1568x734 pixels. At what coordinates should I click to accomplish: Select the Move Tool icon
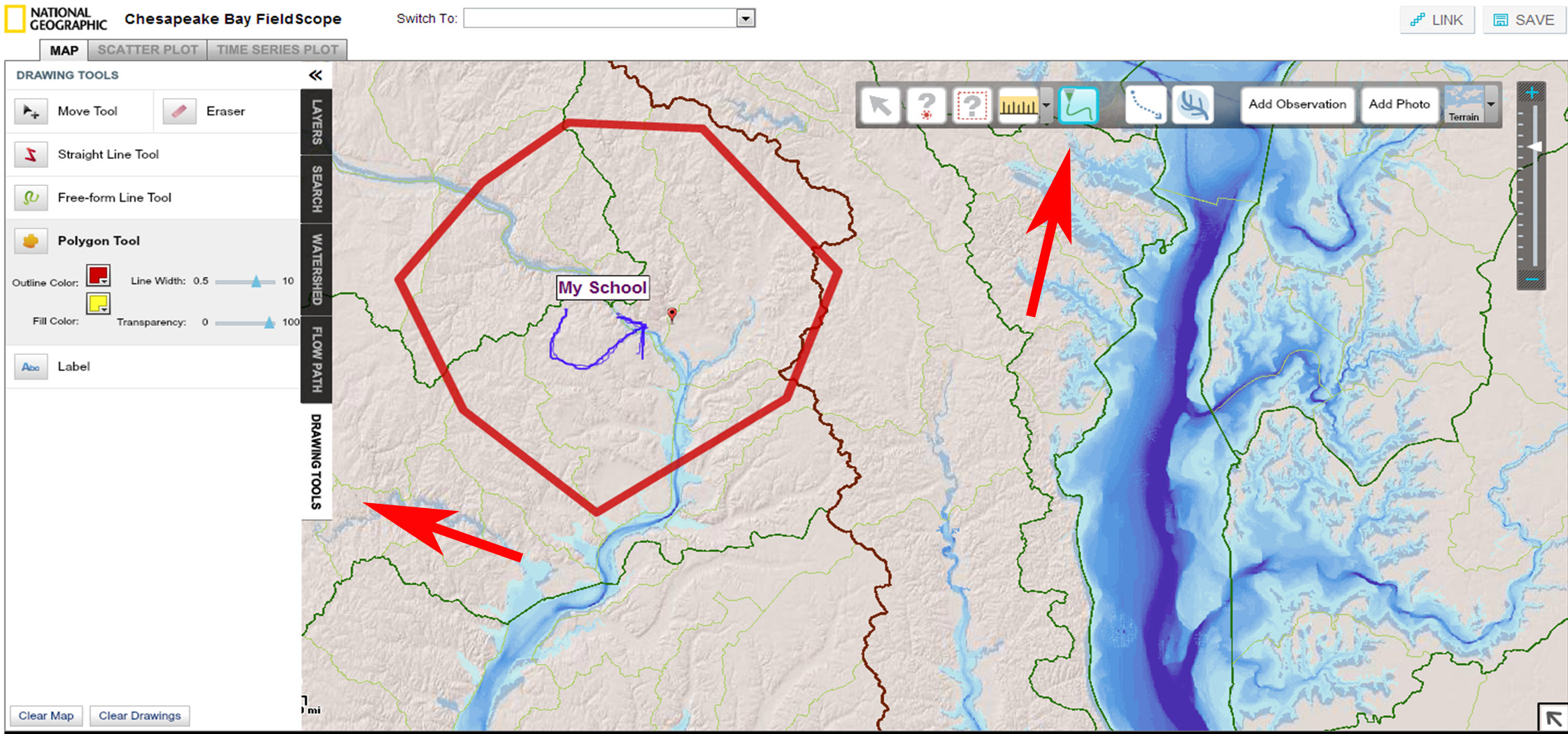[x=31, y=111]
